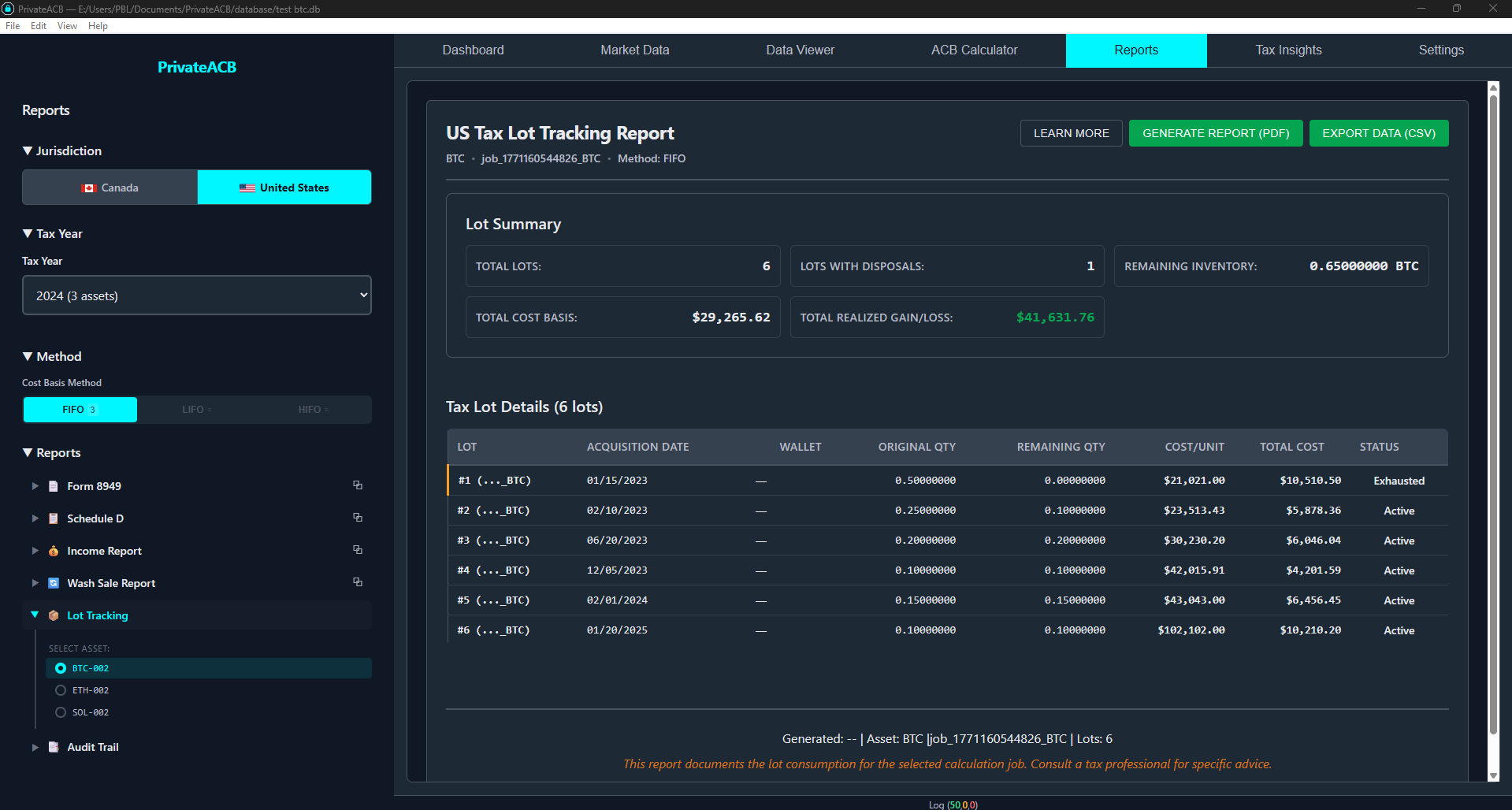This screenshot has height=810, width=1512.
Task: Open the Tax Year dropdown
Action: (196, 295)
